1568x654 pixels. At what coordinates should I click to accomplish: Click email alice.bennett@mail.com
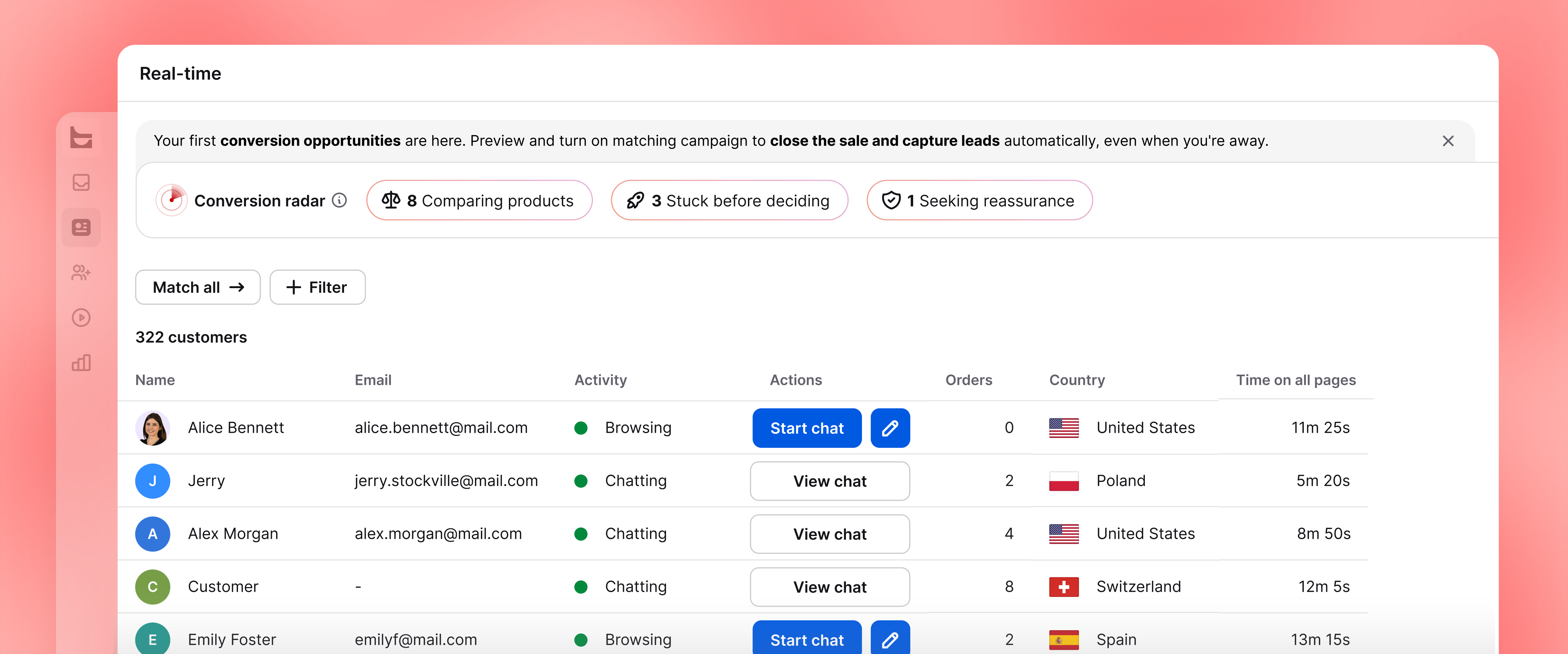441,428
